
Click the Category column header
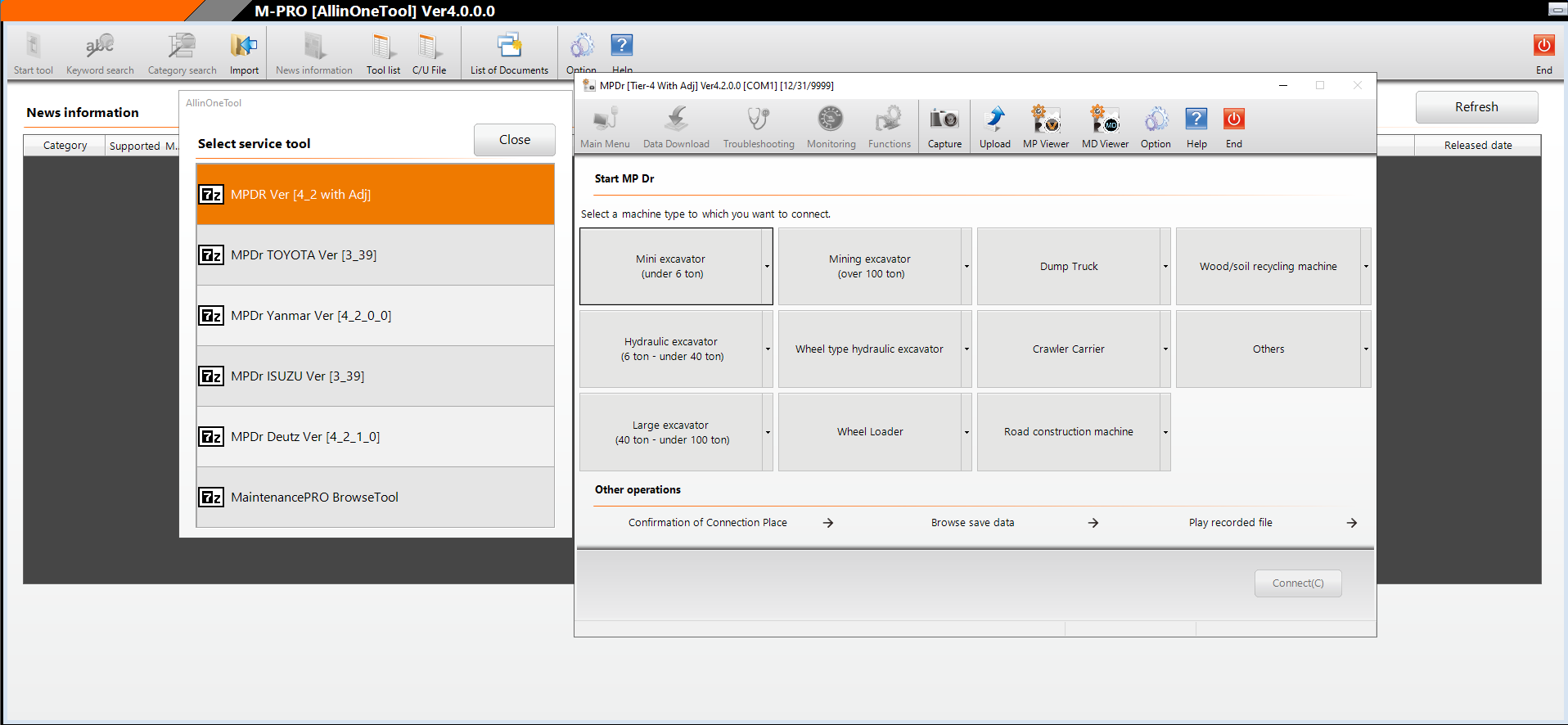[65, 146]
